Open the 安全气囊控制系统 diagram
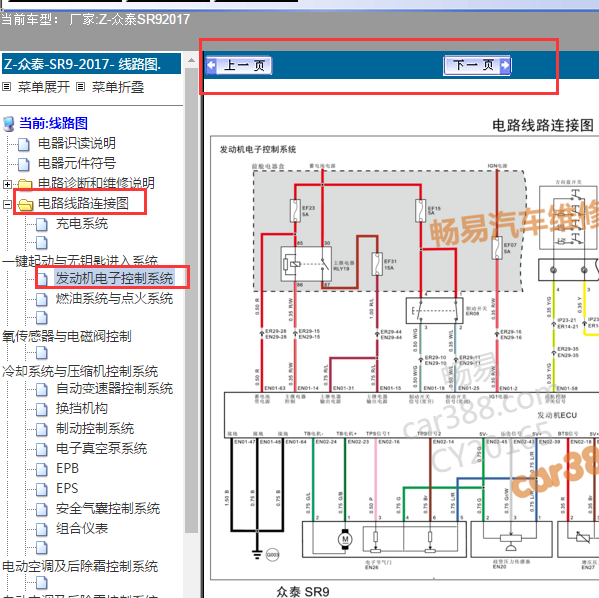 (108, 508)
